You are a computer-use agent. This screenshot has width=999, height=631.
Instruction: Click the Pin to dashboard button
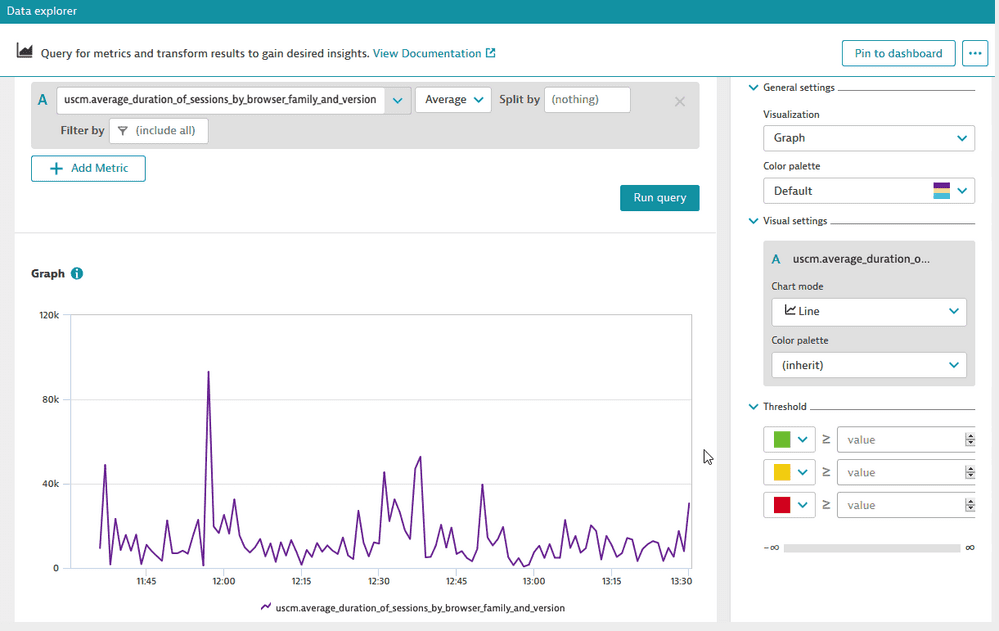click(898, 53)
